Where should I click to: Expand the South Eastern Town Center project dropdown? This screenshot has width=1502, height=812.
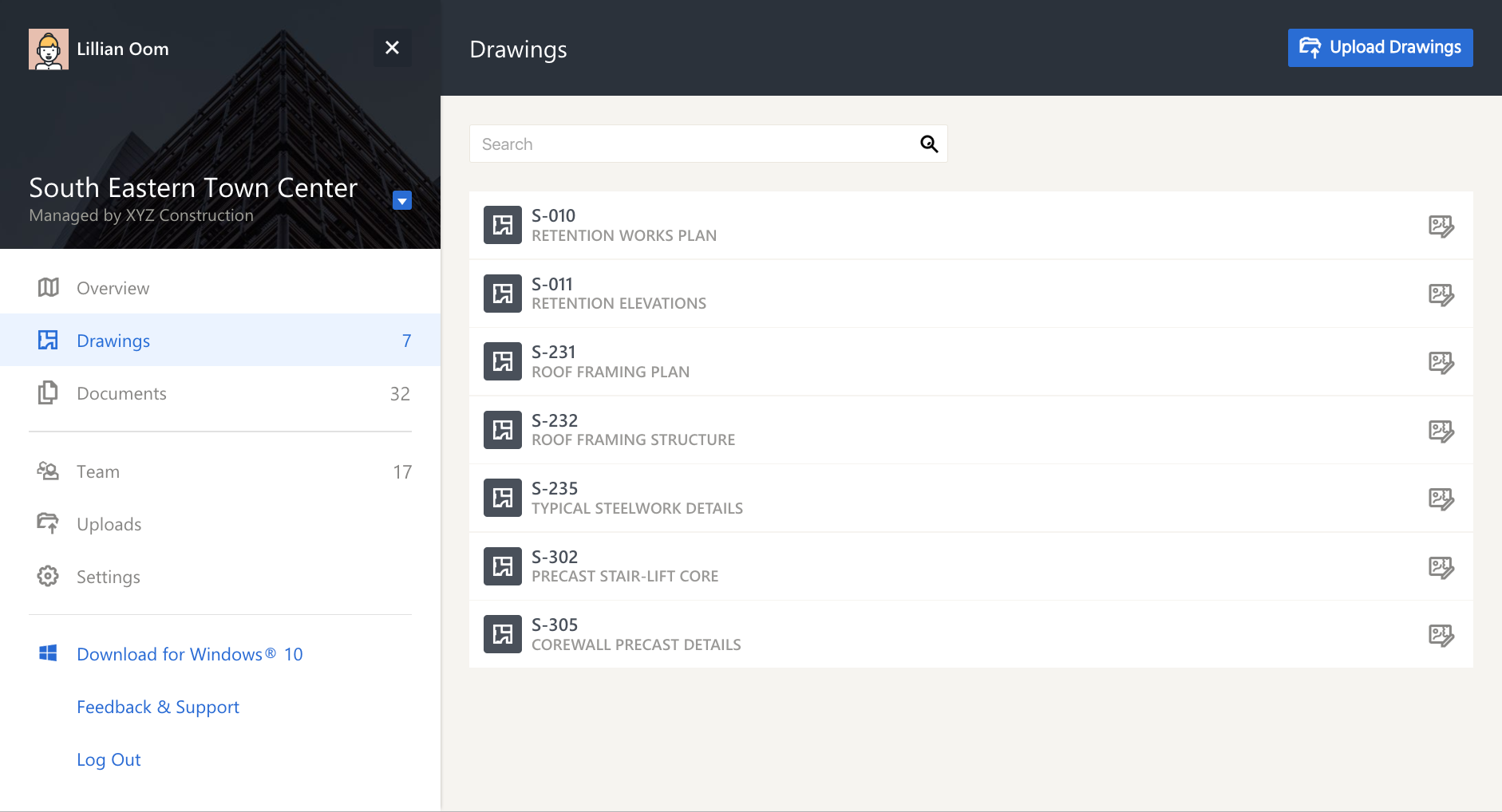click(x=401, y=199)
